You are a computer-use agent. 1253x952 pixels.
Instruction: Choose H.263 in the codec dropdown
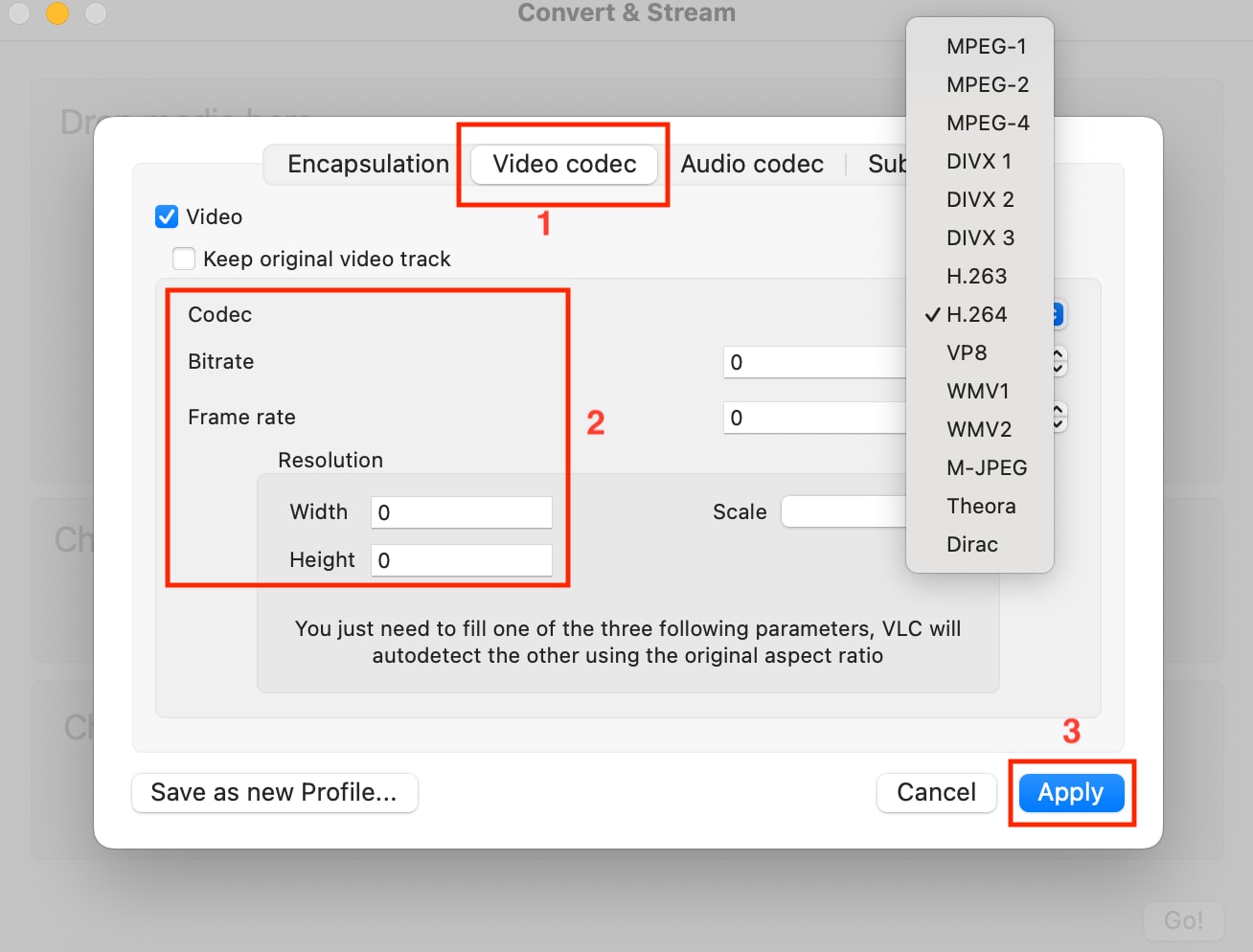[976, 276]
